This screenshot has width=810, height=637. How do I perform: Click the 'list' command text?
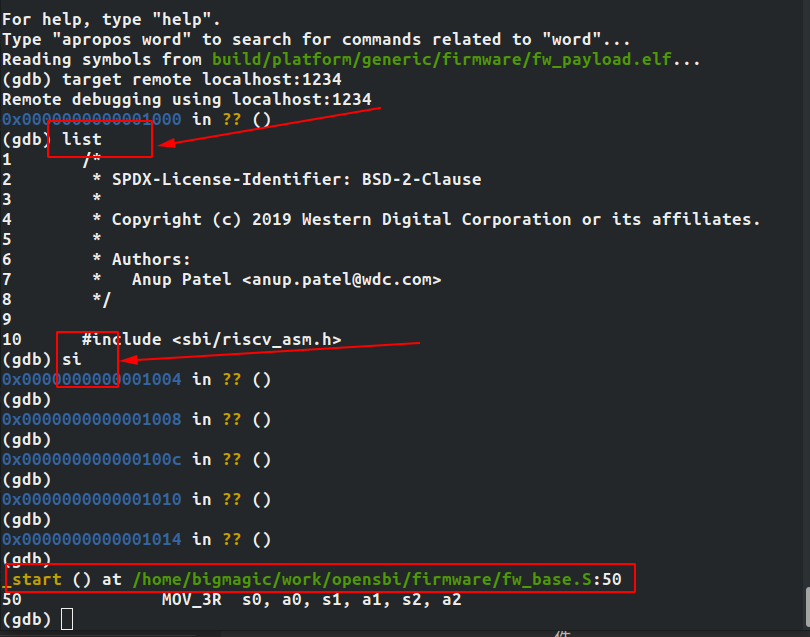click(81, 140)
